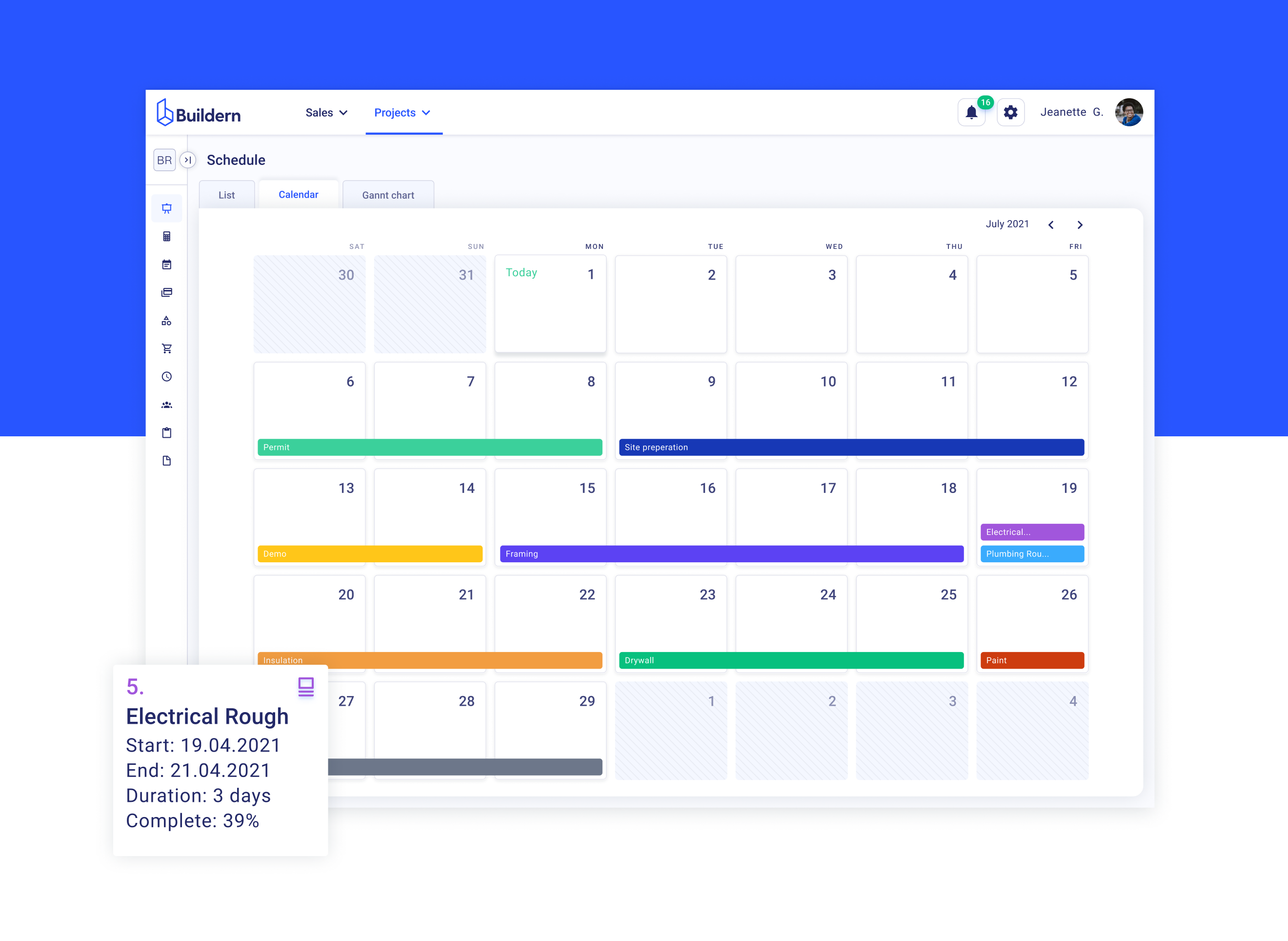Collapse the sidebar with the arrow toggle
Viewport: 1288px width, 941px height.
188,160
